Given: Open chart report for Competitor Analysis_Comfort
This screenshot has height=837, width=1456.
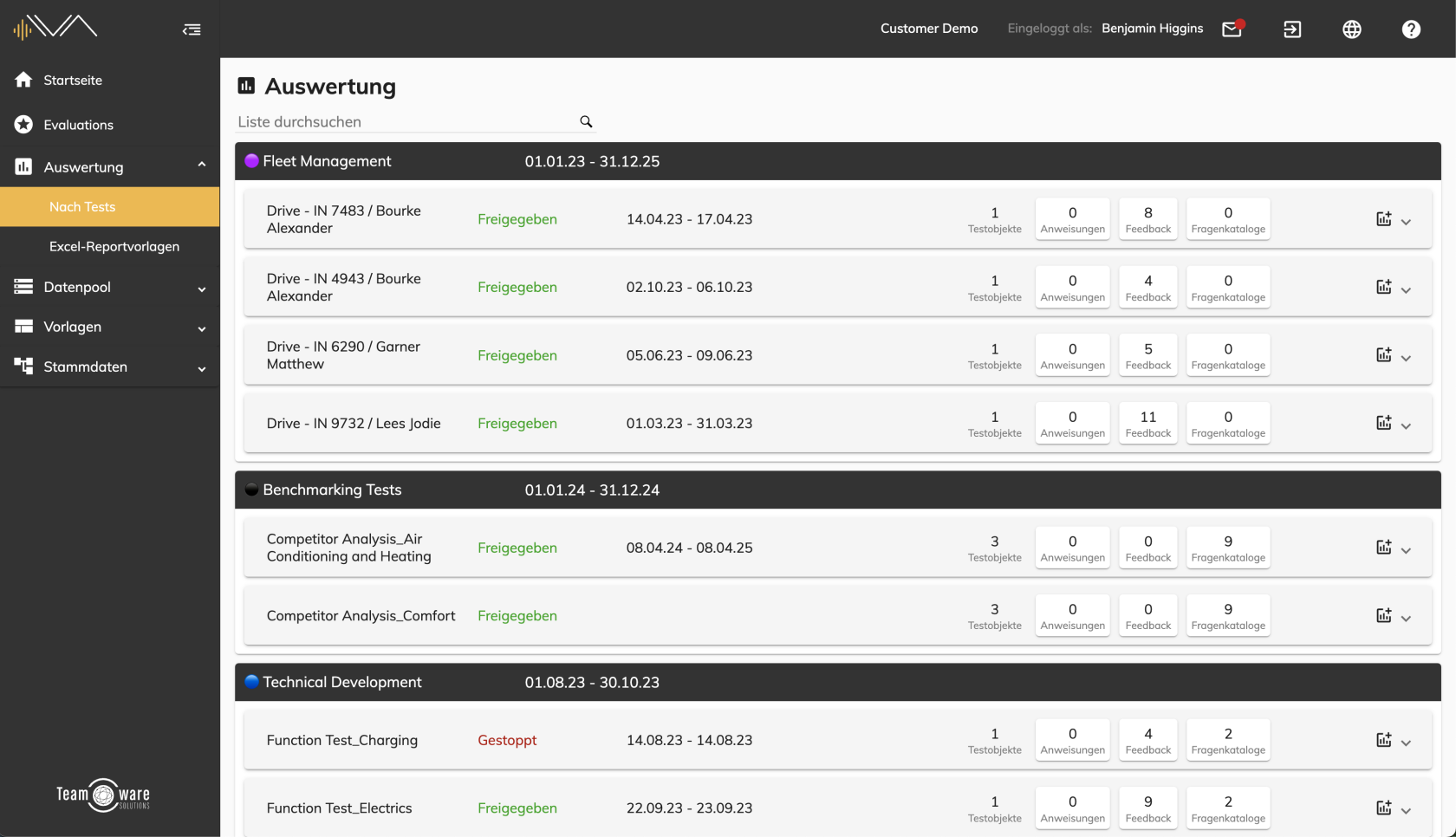Looking at the screenshot, I should 1384,615.
